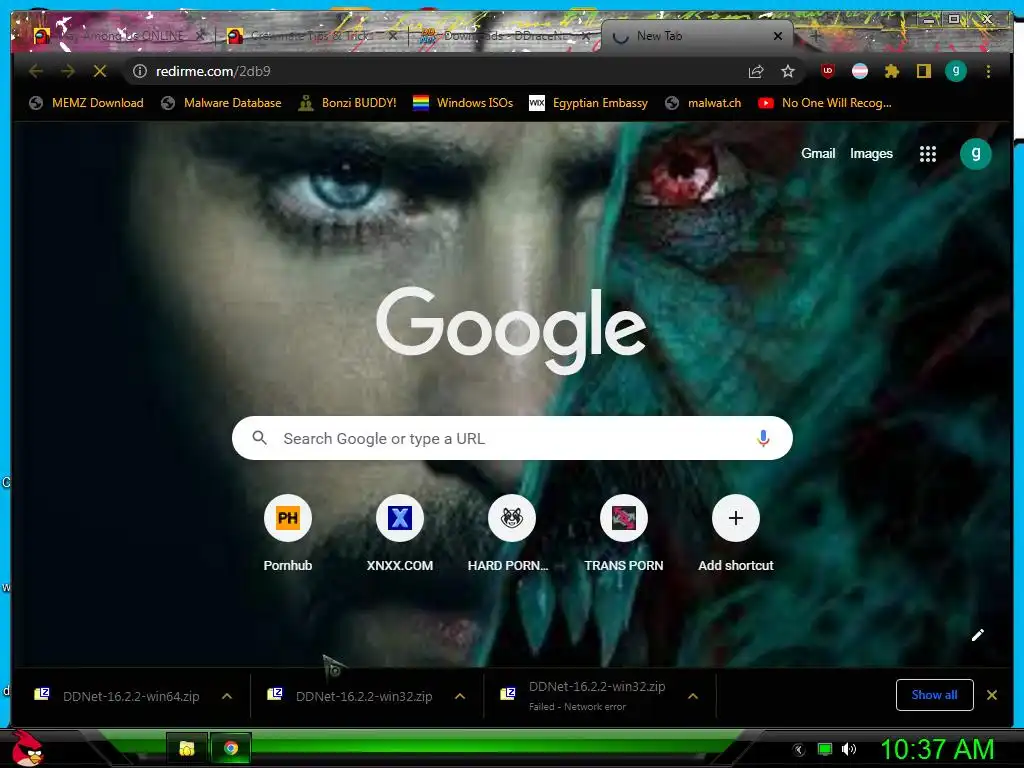Screen dimensions: 1024x768
Task: Start voice search with microphone
Action: (763, 438)
